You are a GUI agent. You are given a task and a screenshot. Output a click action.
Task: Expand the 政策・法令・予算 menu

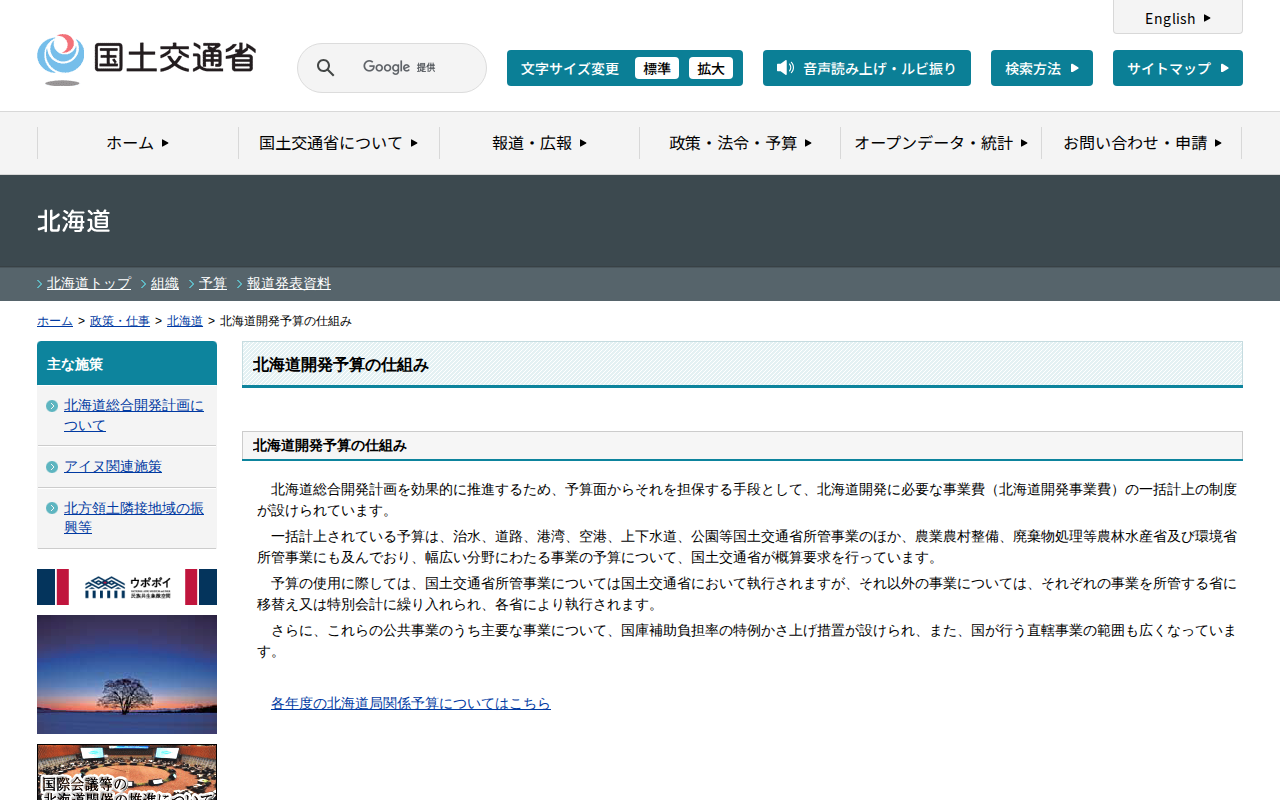point(740,143)
